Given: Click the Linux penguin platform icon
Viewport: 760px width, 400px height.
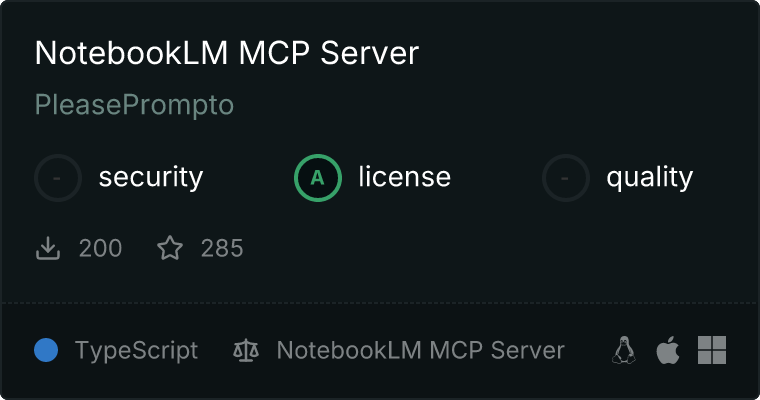Looking at the screenshot, I should (624, 350).
